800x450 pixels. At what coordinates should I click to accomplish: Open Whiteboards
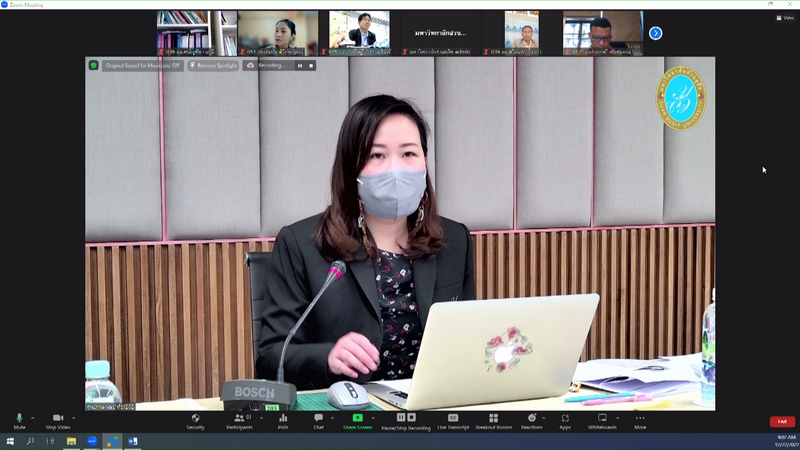point(602,421)
